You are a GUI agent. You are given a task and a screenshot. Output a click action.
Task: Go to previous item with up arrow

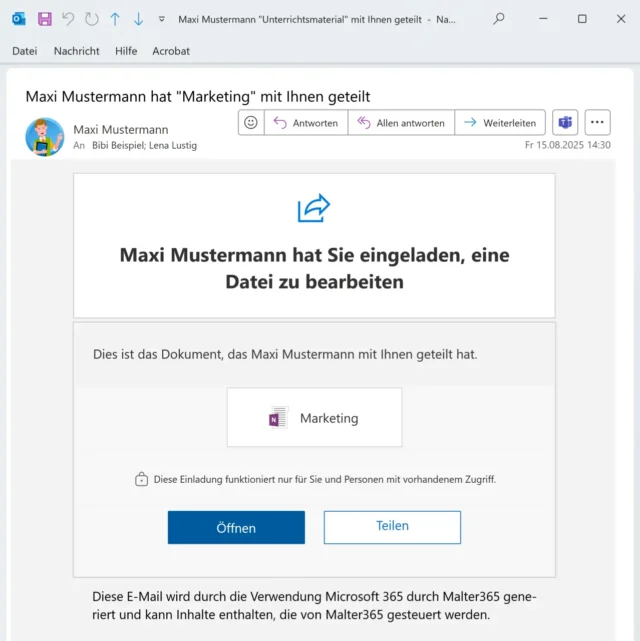click(115, 19)
